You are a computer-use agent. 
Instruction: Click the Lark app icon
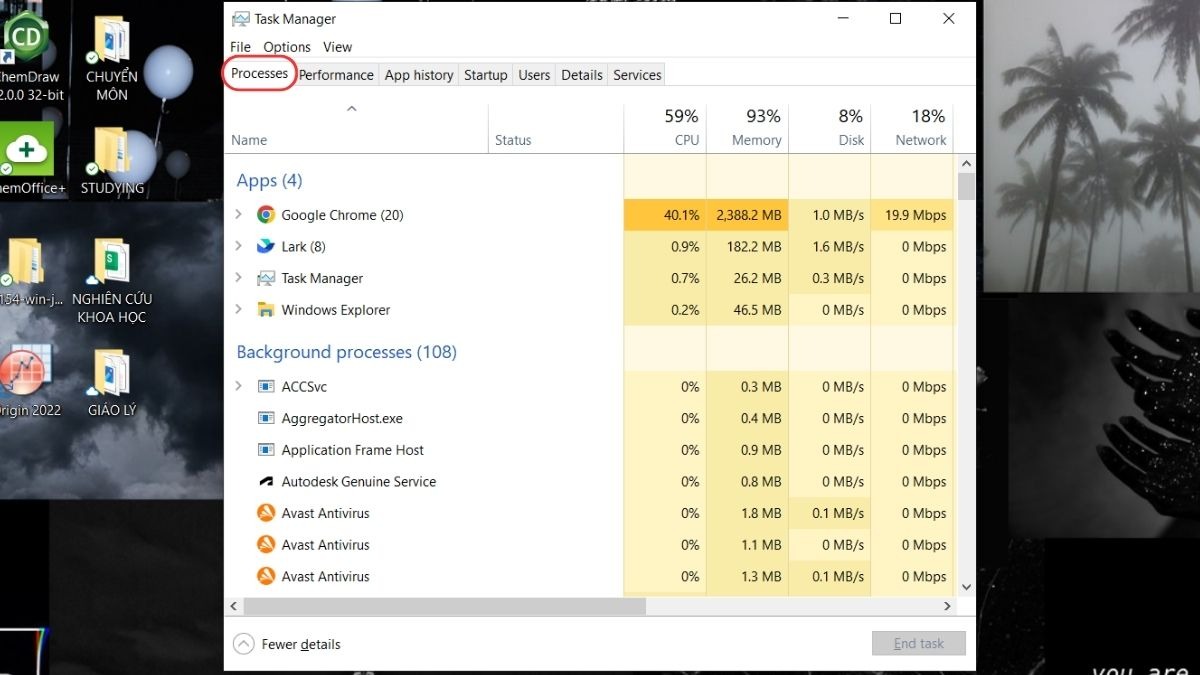[266, 246]
